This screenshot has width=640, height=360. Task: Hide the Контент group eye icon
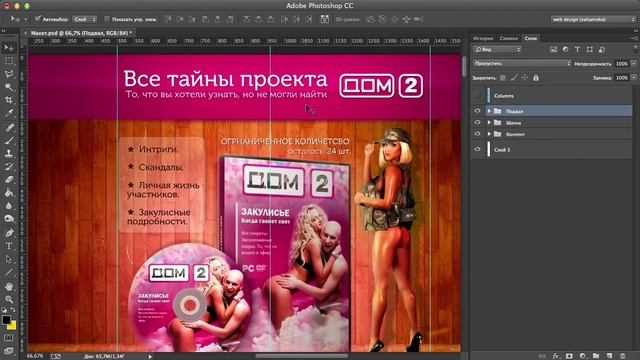coord(477,133)
